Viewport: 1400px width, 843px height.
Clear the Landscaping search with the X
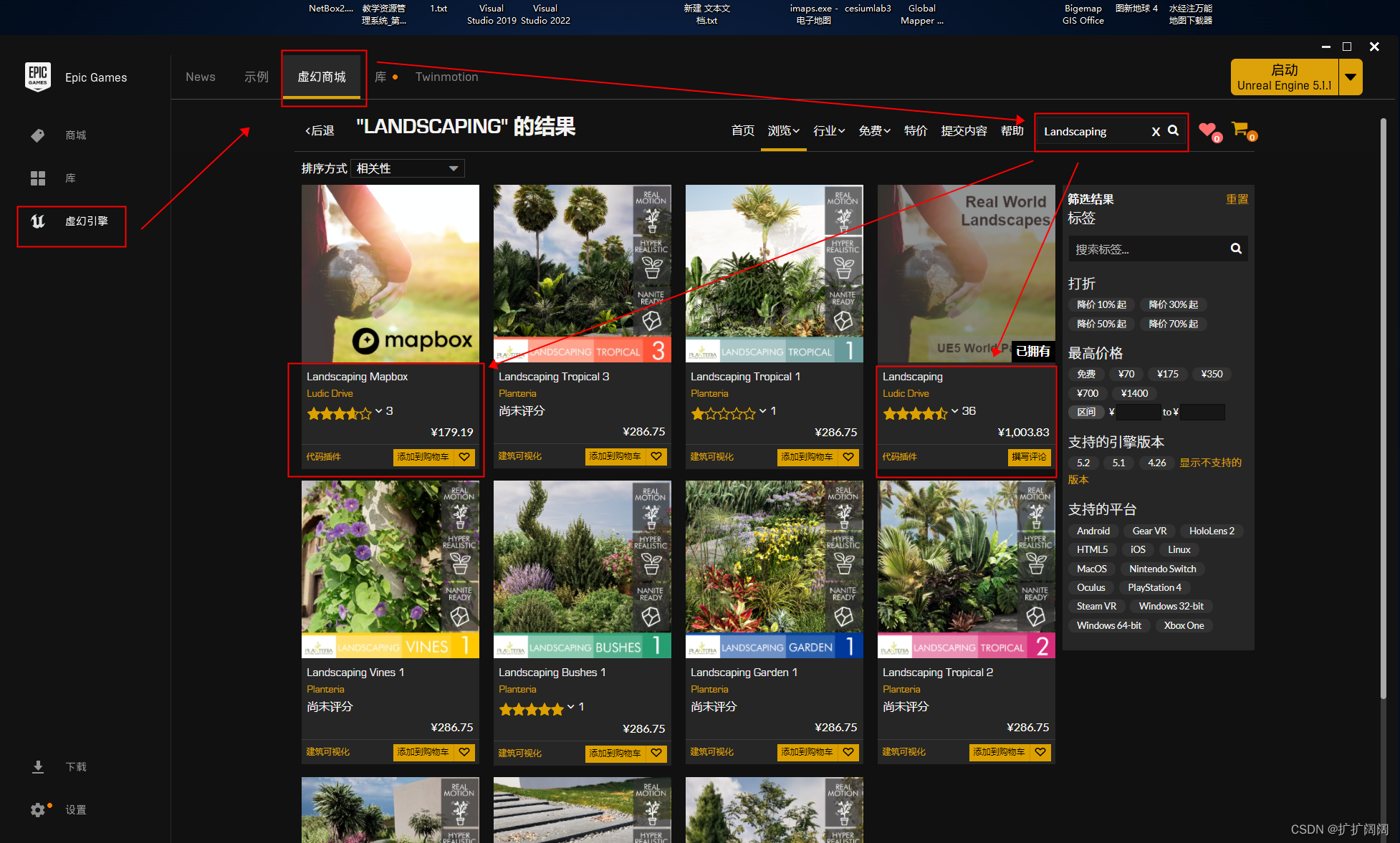tap(1156, 131)
